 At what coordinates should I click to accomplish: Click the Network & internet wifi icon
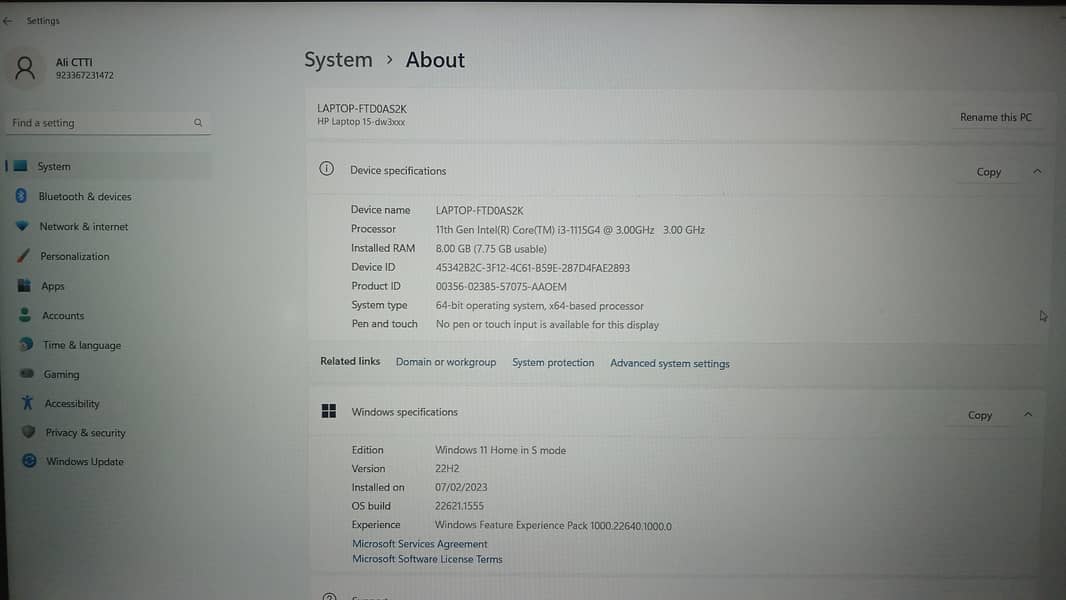[22, 227]
